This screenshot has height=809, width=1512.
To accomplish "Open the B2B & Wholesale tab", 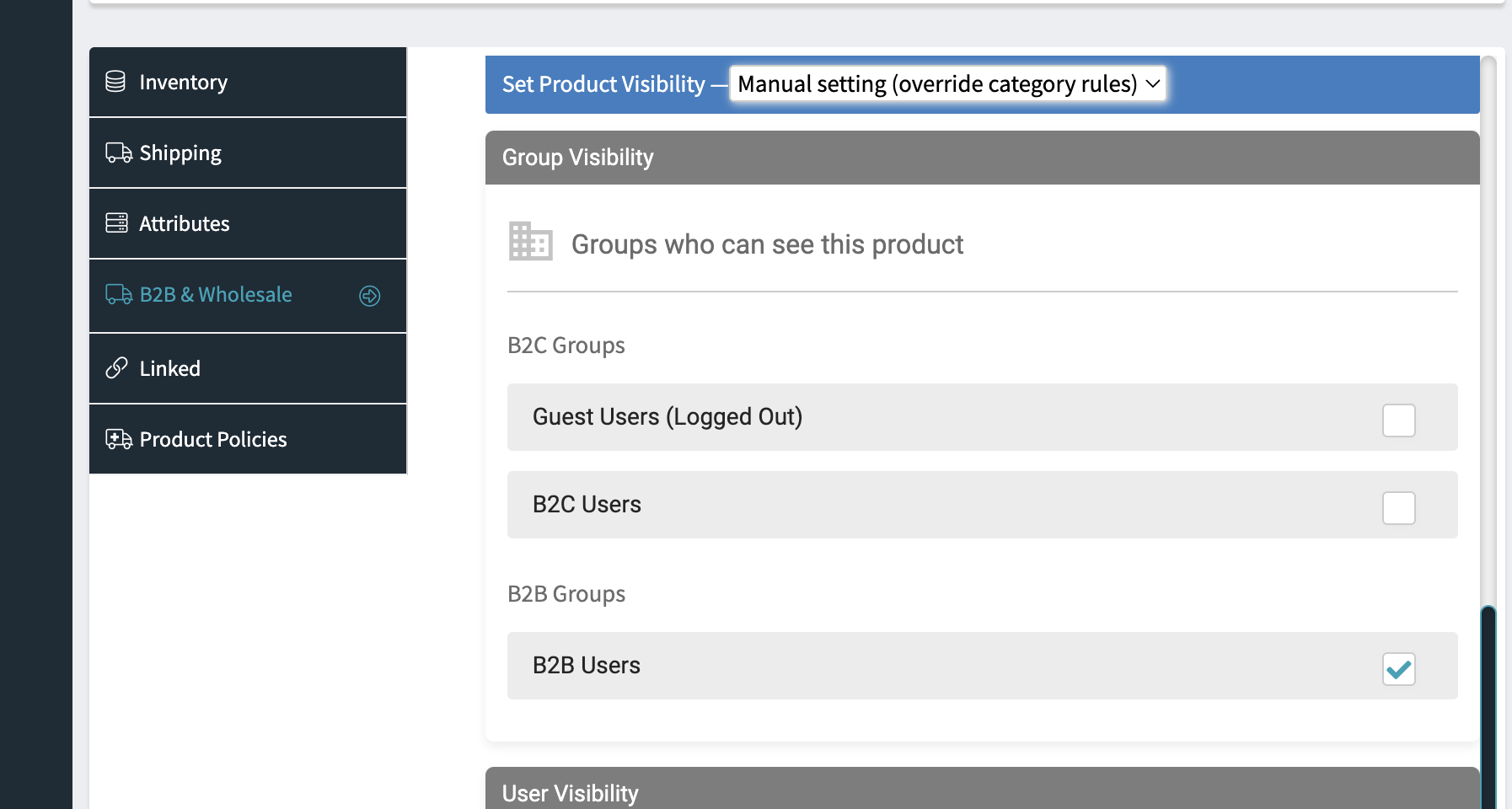I will coord(248,296).
